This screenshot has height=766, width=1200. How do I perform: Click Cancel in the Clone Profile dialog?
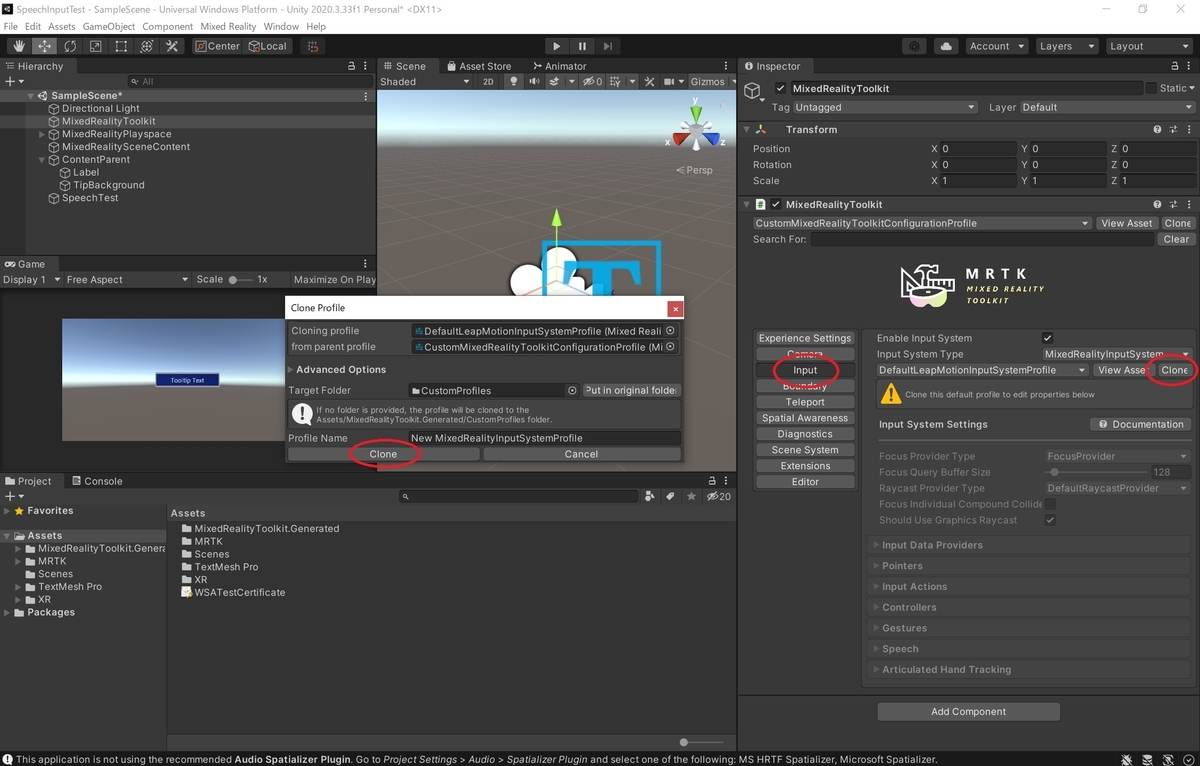tap(581, 454)
